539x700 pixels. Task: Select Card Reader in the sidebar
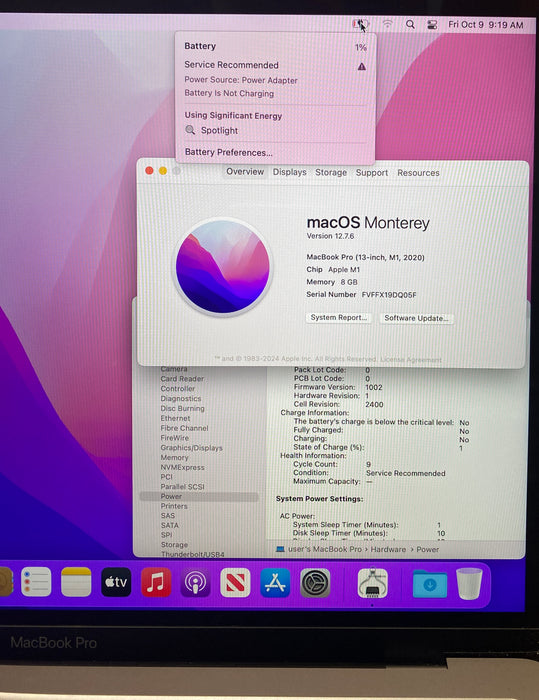pyautogui.click(x=182, y=379)
